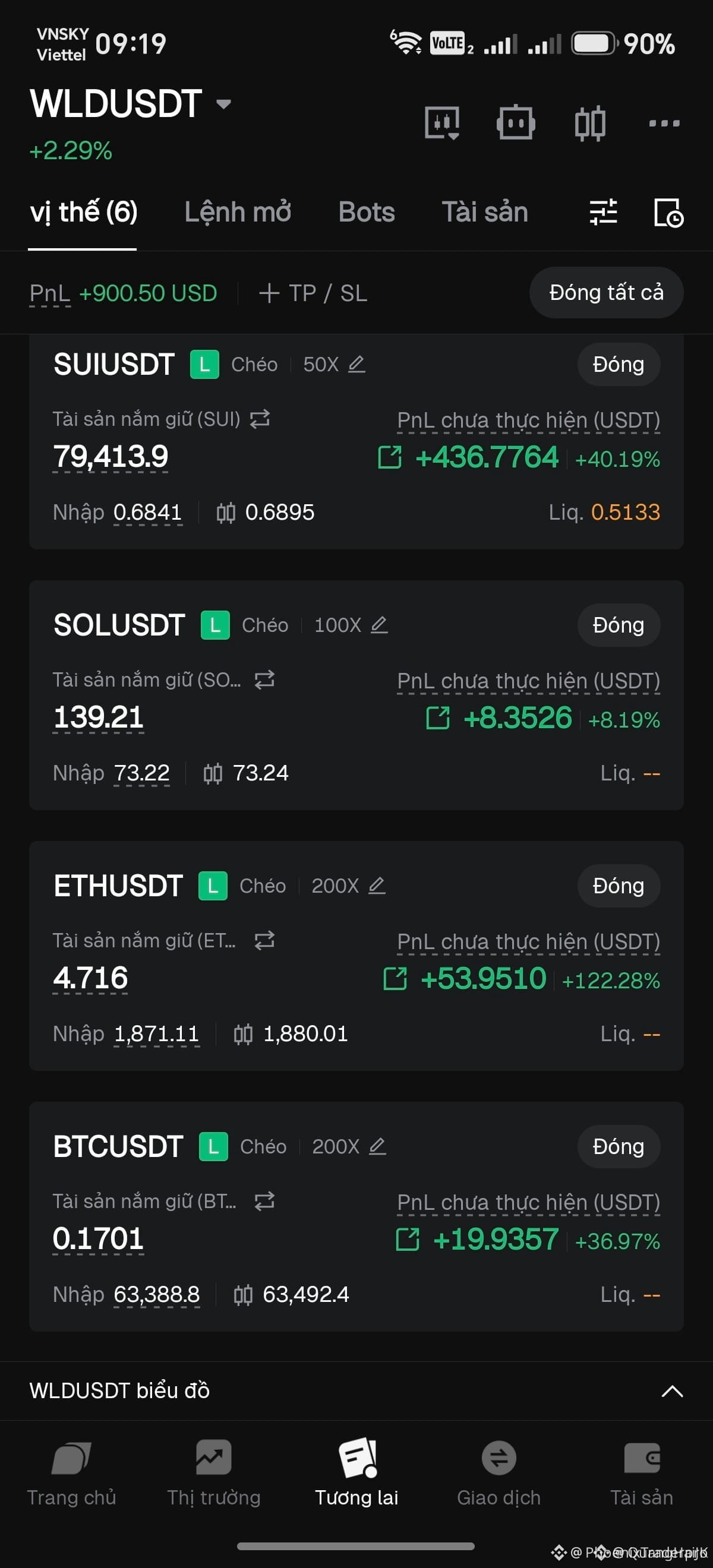This screenshot has height=1568, width=713.
Task: Open the trading bot icon in header
Action: [516, 123]
